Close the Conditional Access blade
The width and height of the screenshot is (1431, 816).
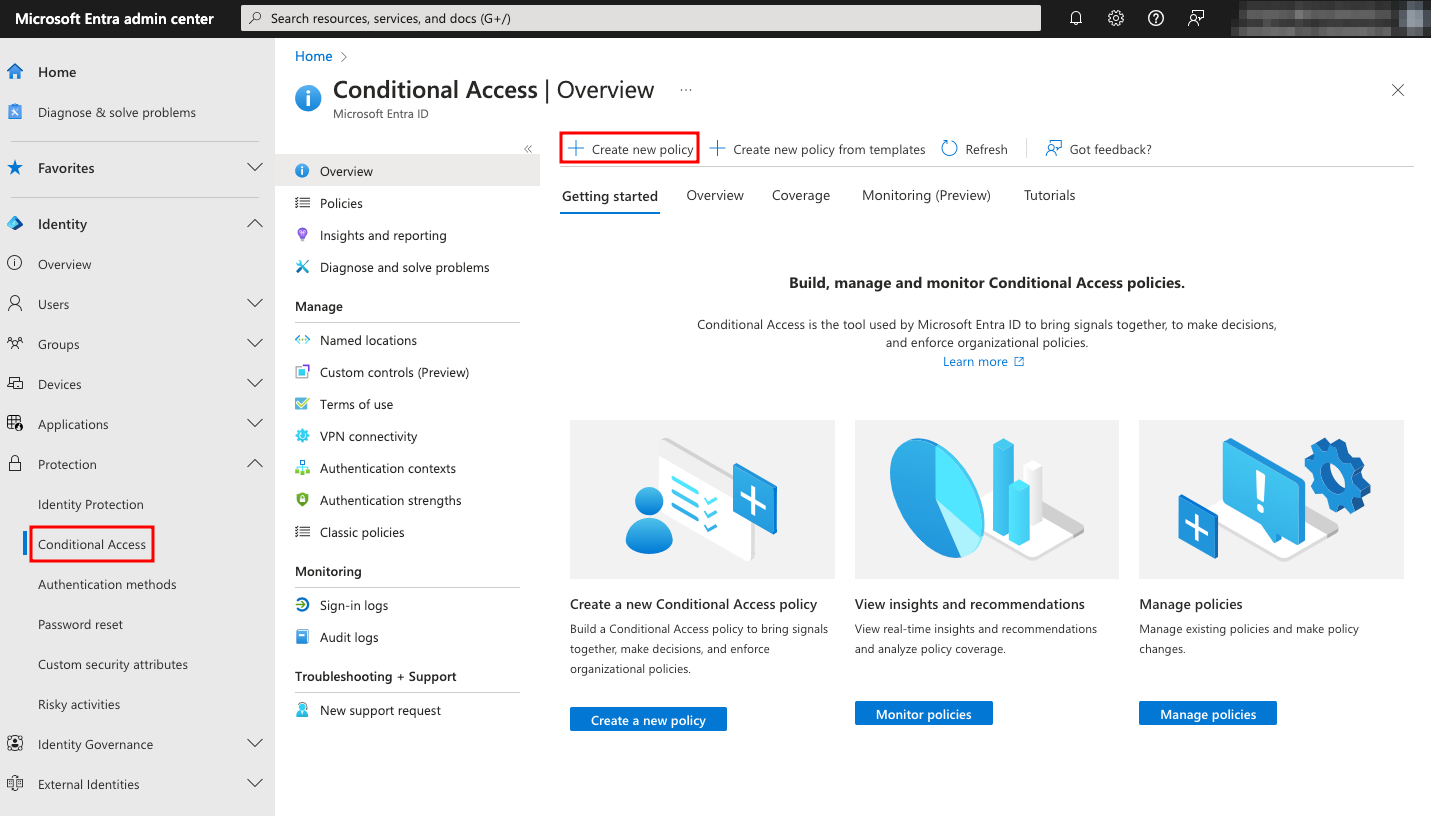pyautogui.click(x=1398, y=90)
